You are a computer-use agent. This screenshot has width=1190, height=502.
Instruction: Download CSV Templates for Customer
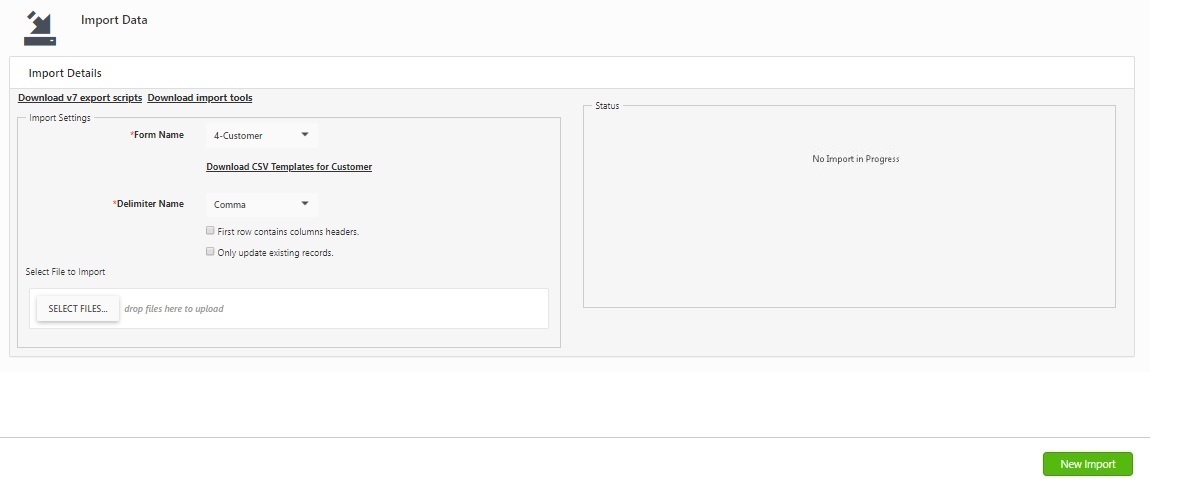(x=289, y=167)
